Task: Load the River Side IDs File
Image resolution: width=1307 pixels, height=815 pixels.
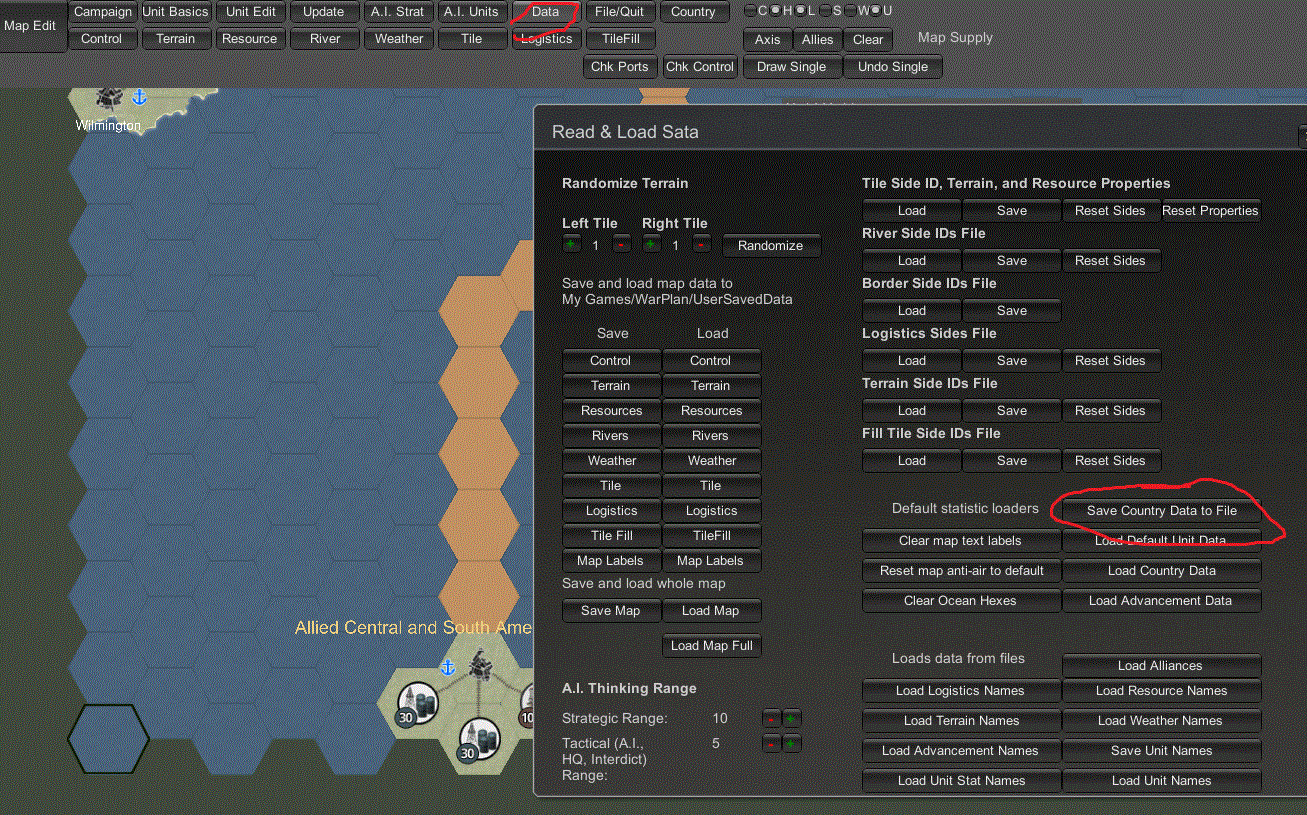Action: coord(912,261)
